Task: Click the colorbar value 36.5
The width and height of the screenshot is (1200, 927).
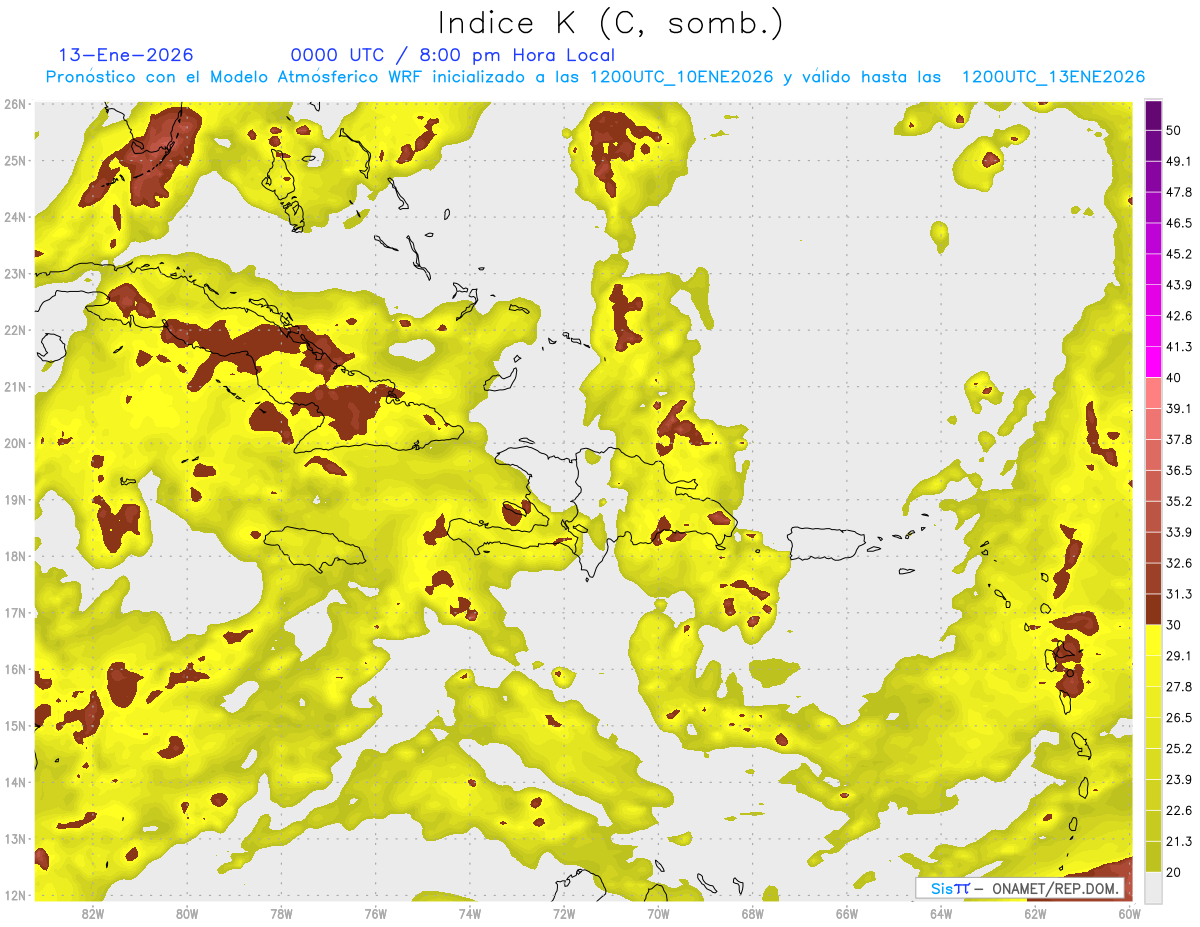Action: tap(1179, 470)
